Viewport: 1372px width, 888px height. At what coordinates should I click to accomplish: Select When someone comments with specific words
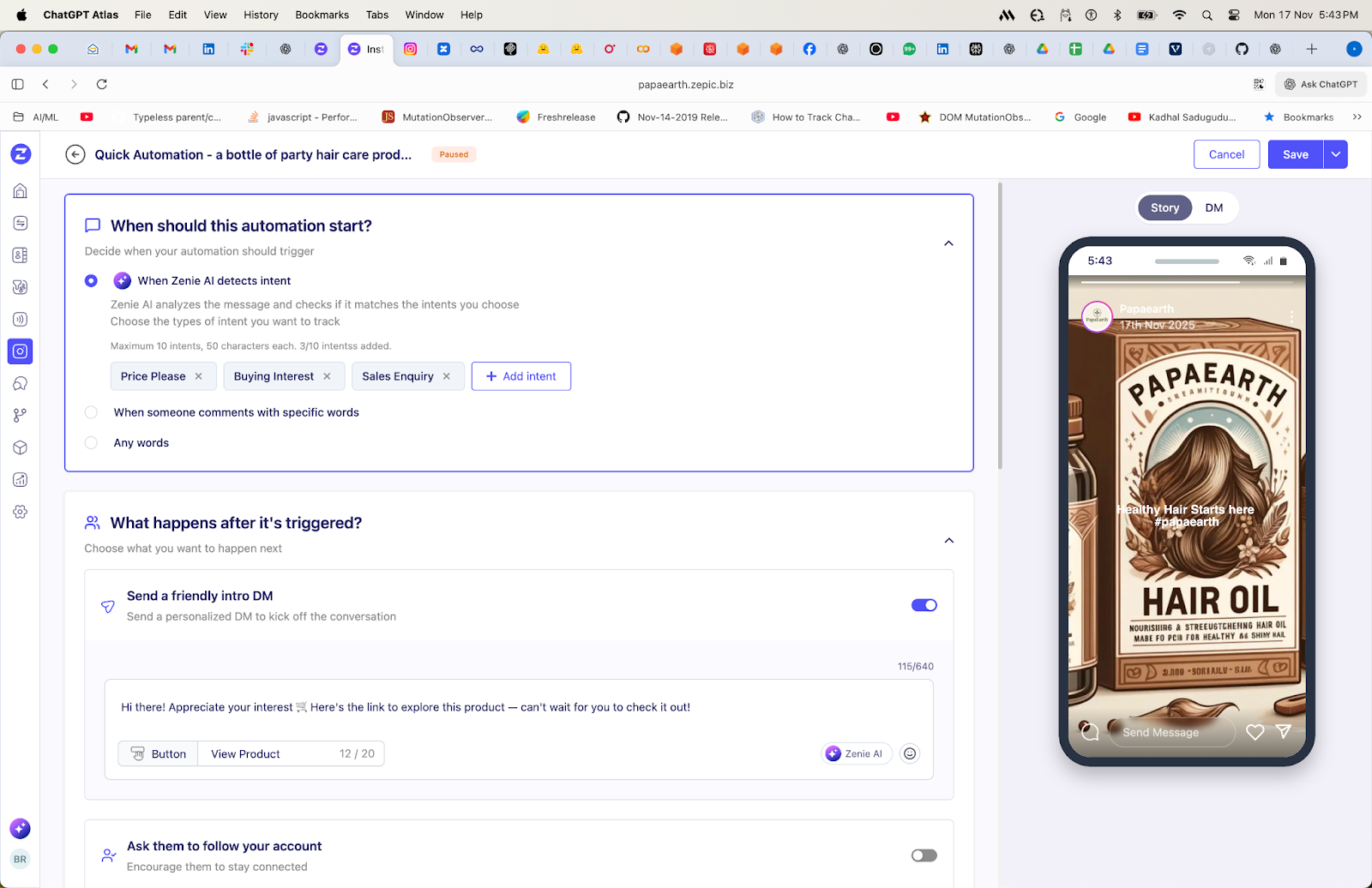click(91, 412)
